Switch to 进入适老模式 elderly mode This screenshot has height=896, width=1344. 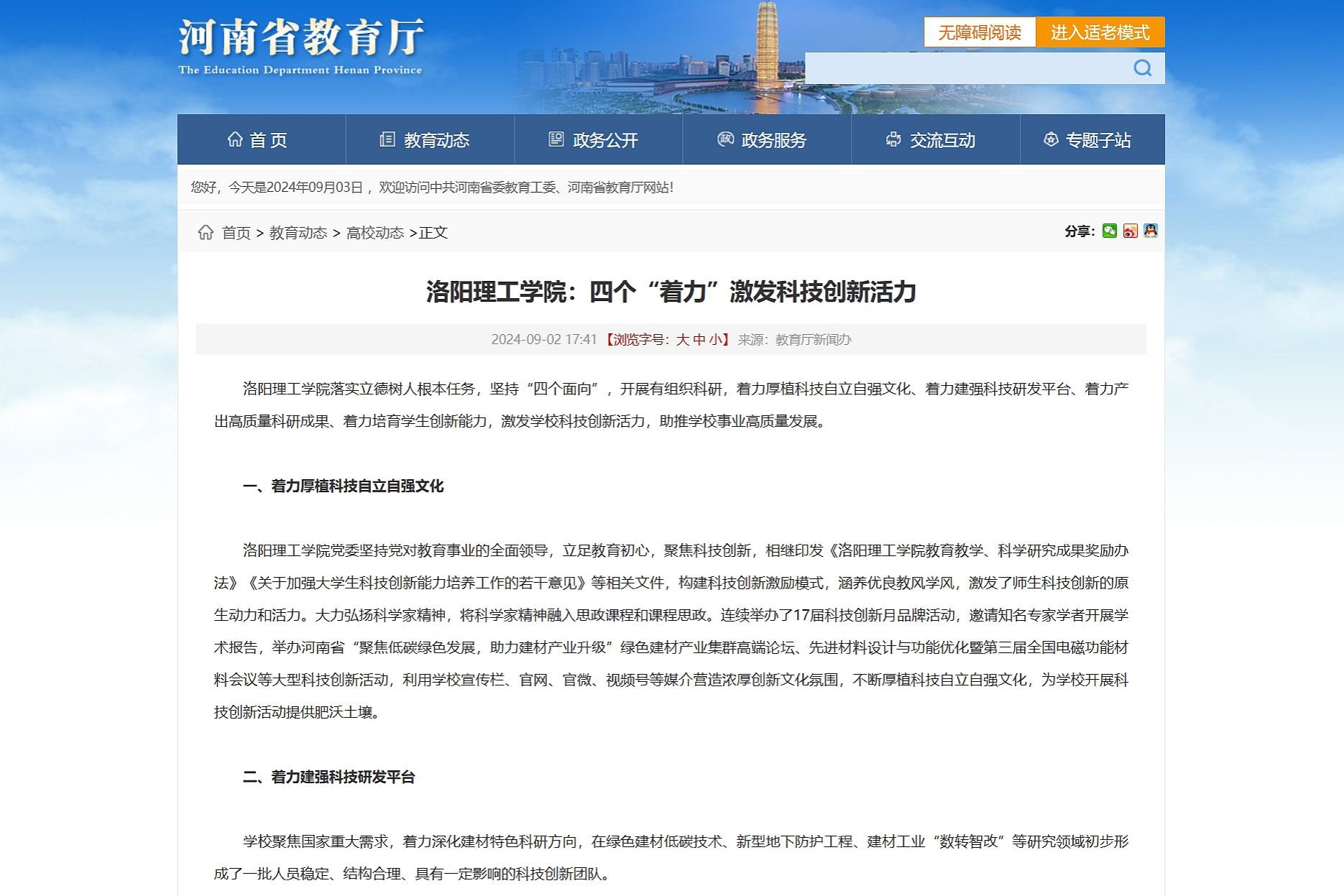(x=1100, y=32)
